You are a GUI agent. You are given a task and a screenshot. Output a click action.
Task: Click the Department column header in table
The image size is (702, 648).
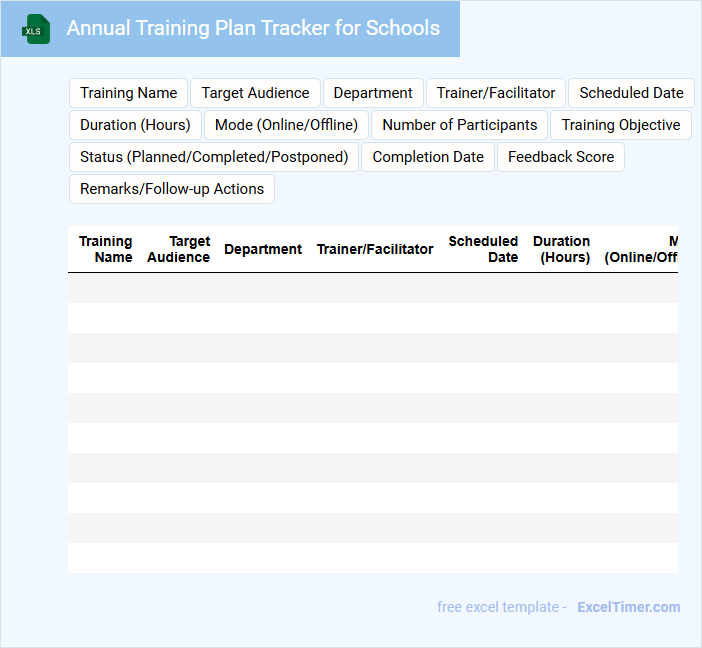tap(263, 249)
